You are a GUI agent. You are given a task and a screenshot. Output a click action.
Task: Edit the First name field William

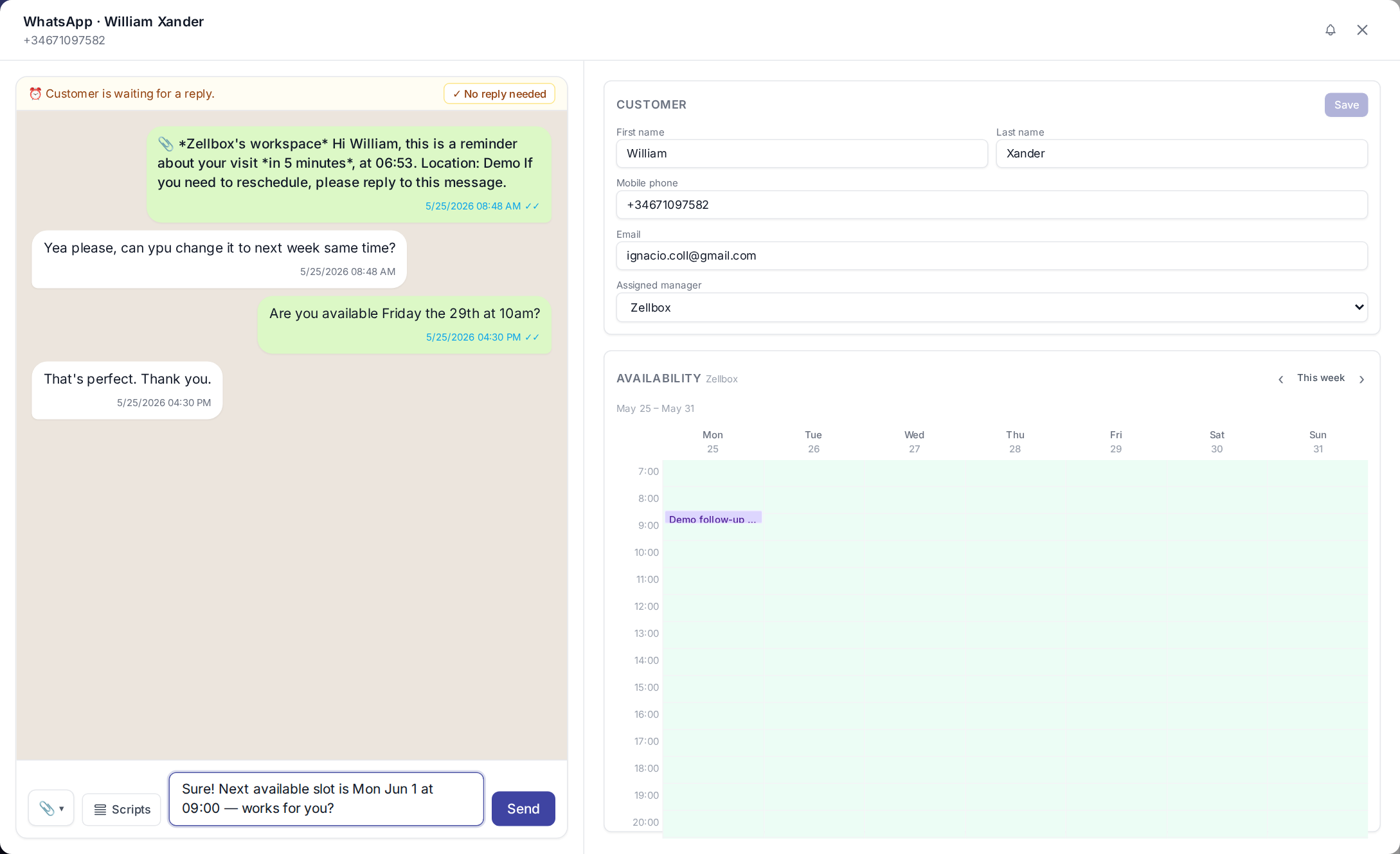802,154
